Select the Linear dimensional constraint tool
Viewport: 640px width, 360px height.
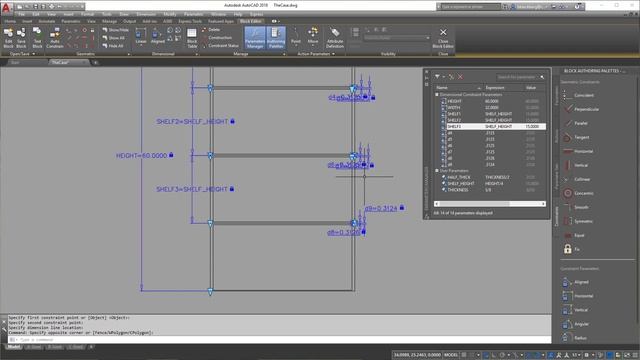(141, 36)
